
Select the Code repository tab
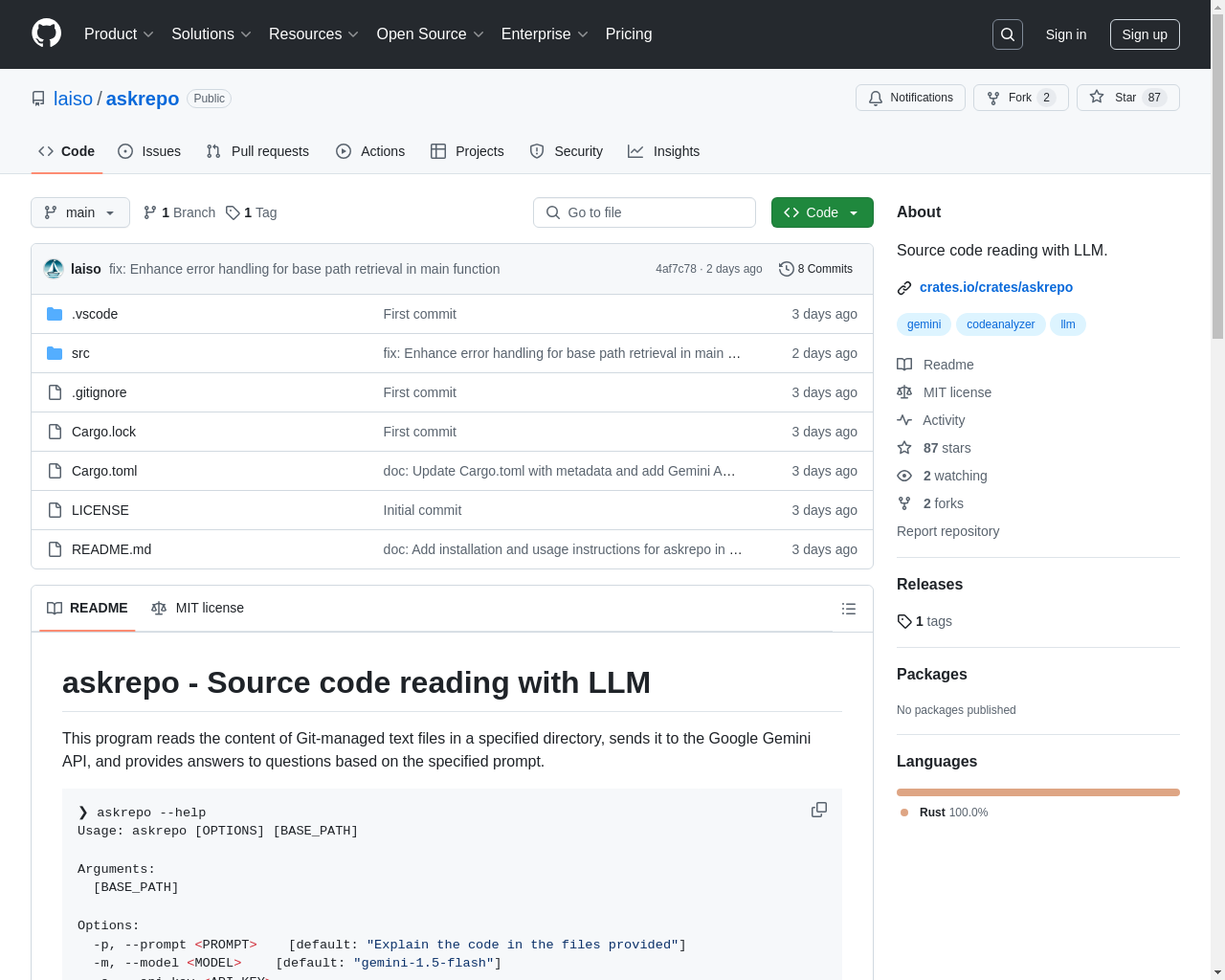[66, 151]
